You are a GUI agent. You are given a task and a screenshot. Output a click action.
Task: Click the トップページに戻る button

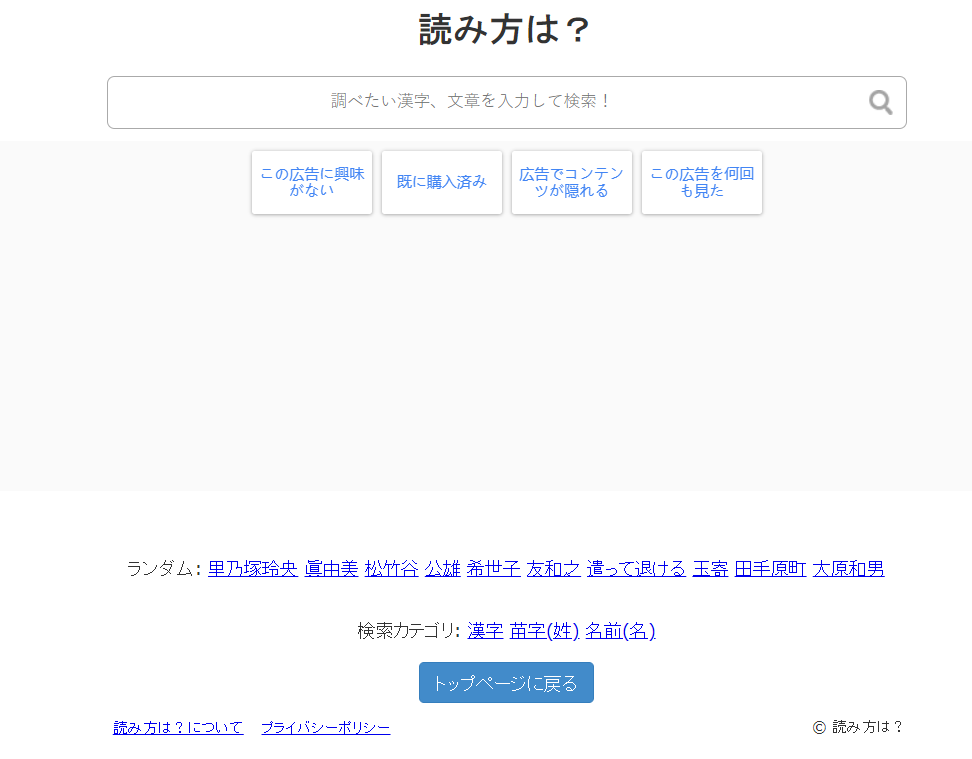[506, 683]
